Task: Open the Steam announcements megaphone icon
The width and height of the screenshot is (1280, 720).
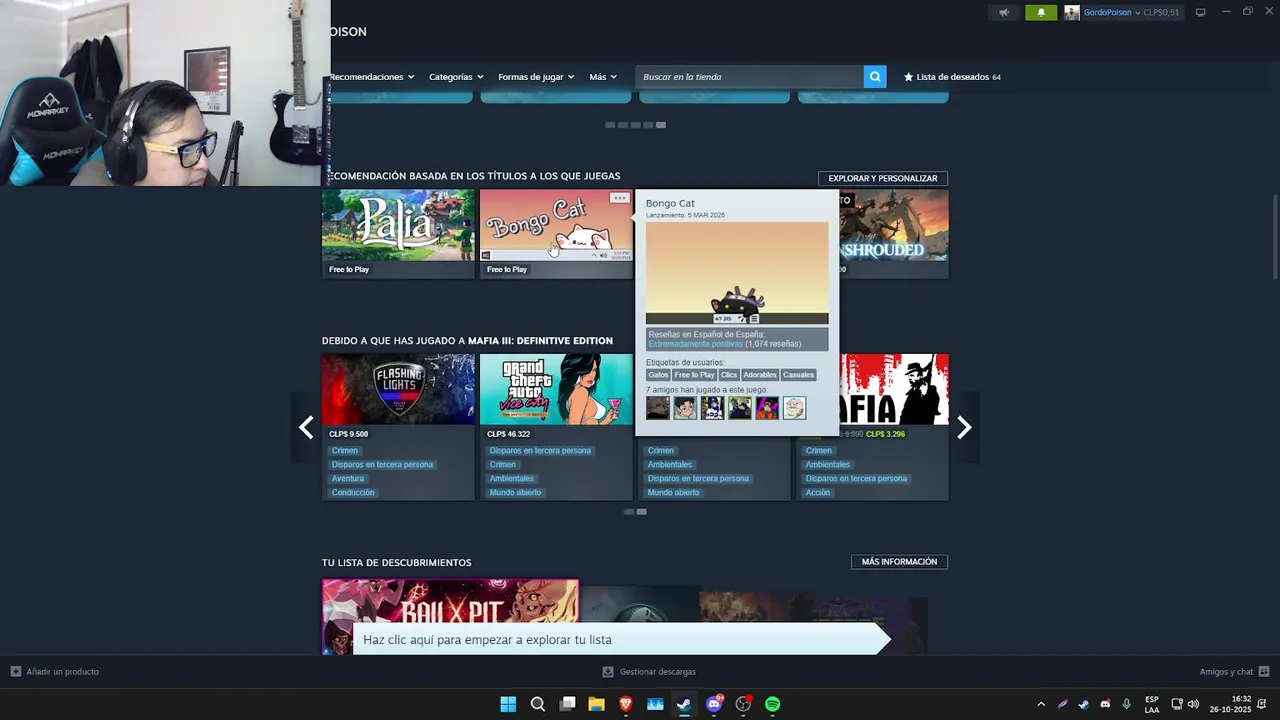Action: 1004,13
